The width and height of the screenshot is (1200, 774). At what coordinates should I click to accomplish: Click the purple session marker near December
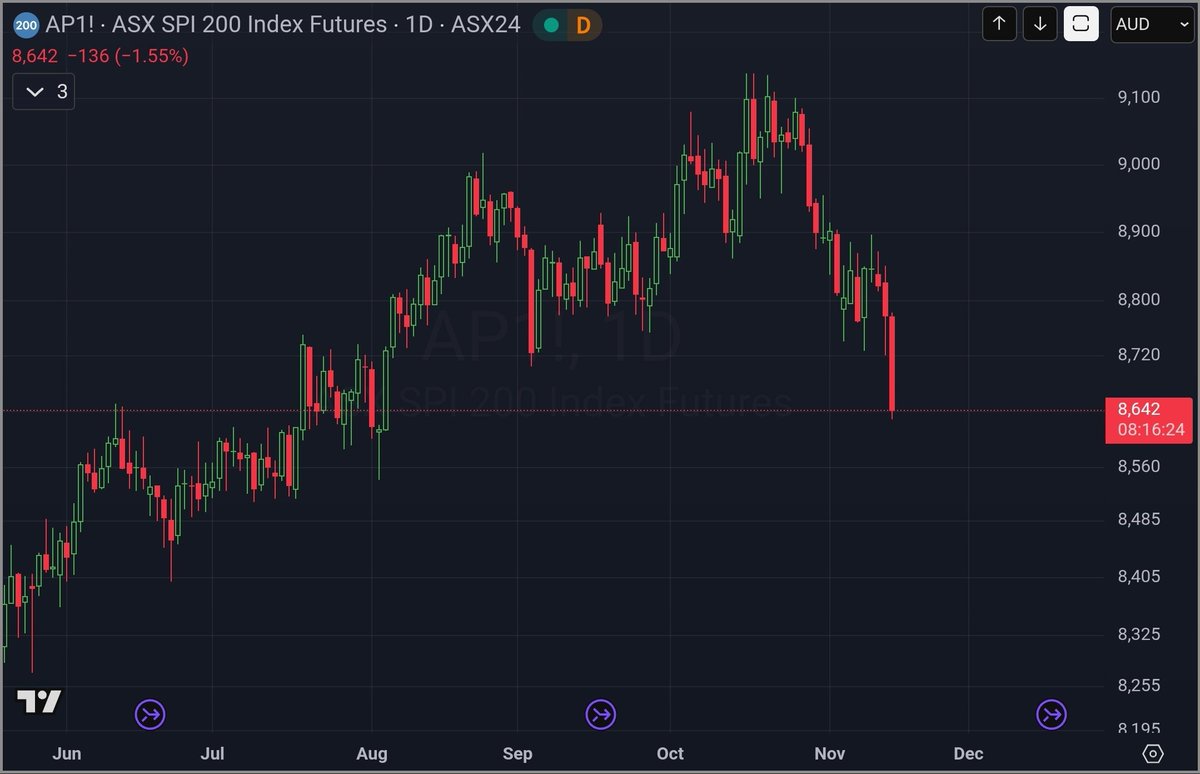tap(1050, 714)
